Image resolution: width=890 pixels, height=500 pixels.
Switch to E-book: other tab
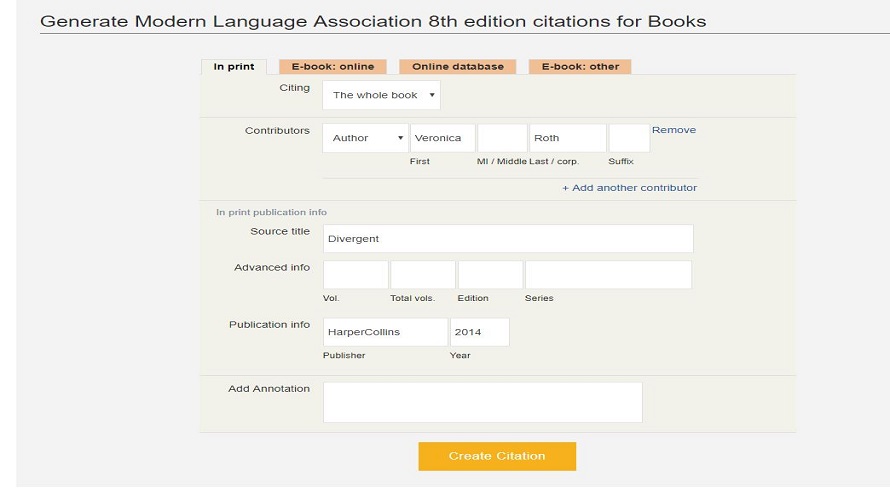point(580,67)
